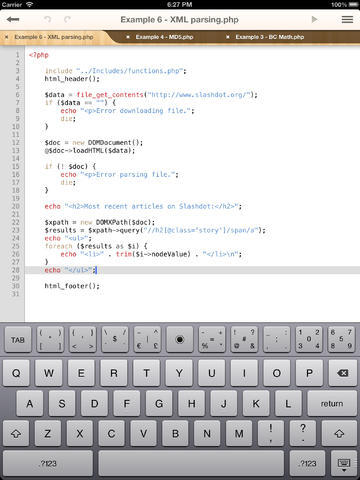This screenshot has width=360, height=480.
Task: Tap the TAB key on the extra keyboard row
Action: [x=18, y=340]
